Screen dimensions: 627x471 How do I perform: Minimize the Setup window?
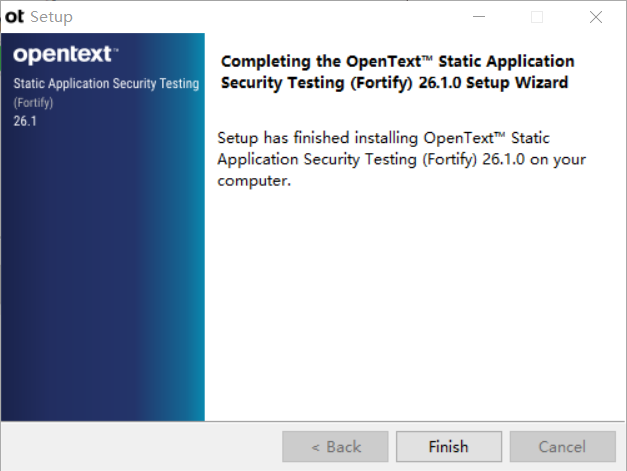[479, 17]
